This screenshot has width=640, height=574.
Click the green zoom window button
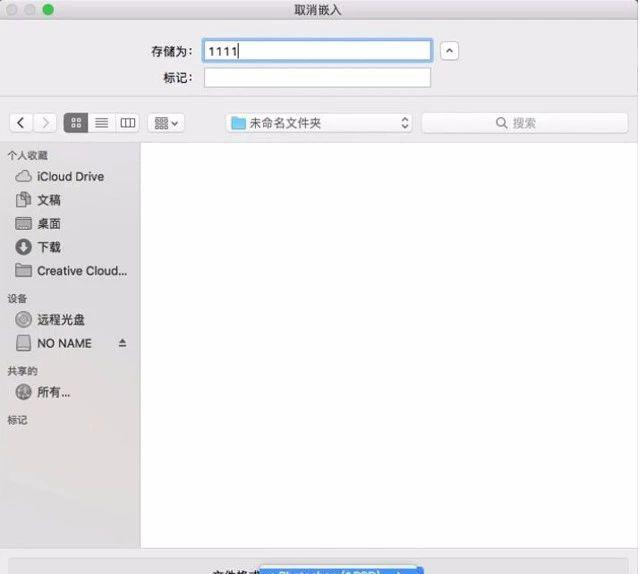tap(48, 9)
